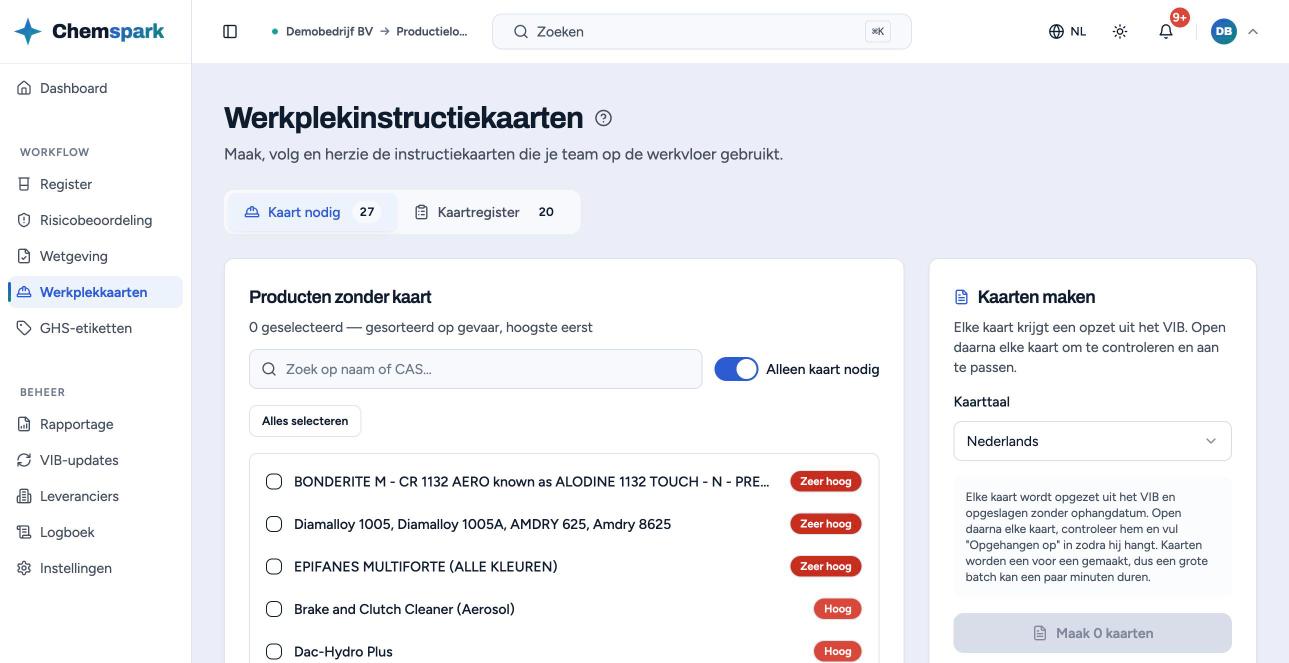Click the Maak 0 kaarten button
The image size is (1289, 663).
click(1092, 633)
